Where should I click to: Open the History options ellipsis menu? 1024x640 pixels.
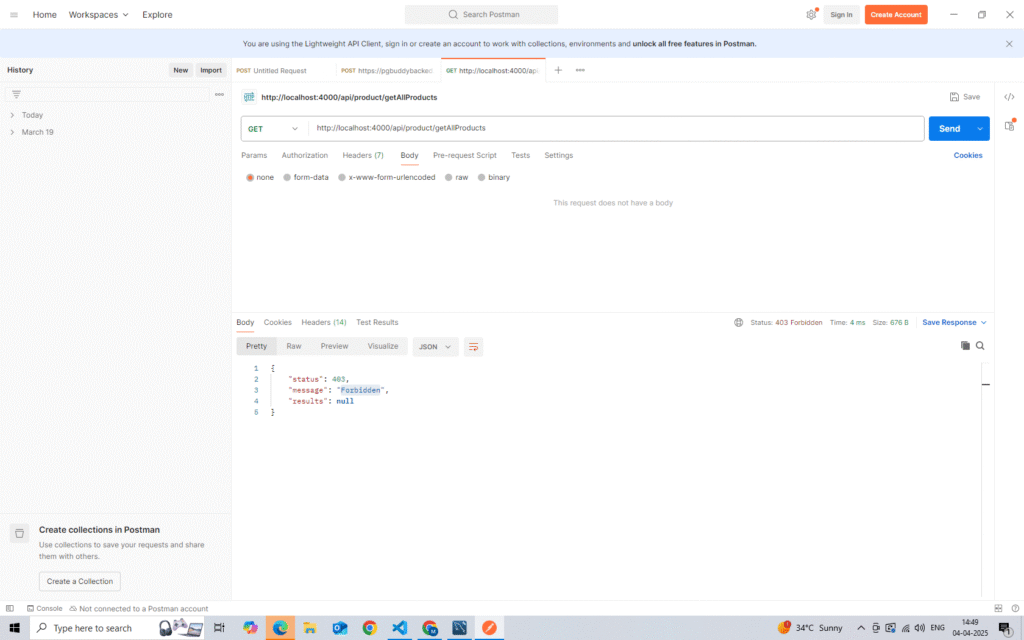point(219,94)
